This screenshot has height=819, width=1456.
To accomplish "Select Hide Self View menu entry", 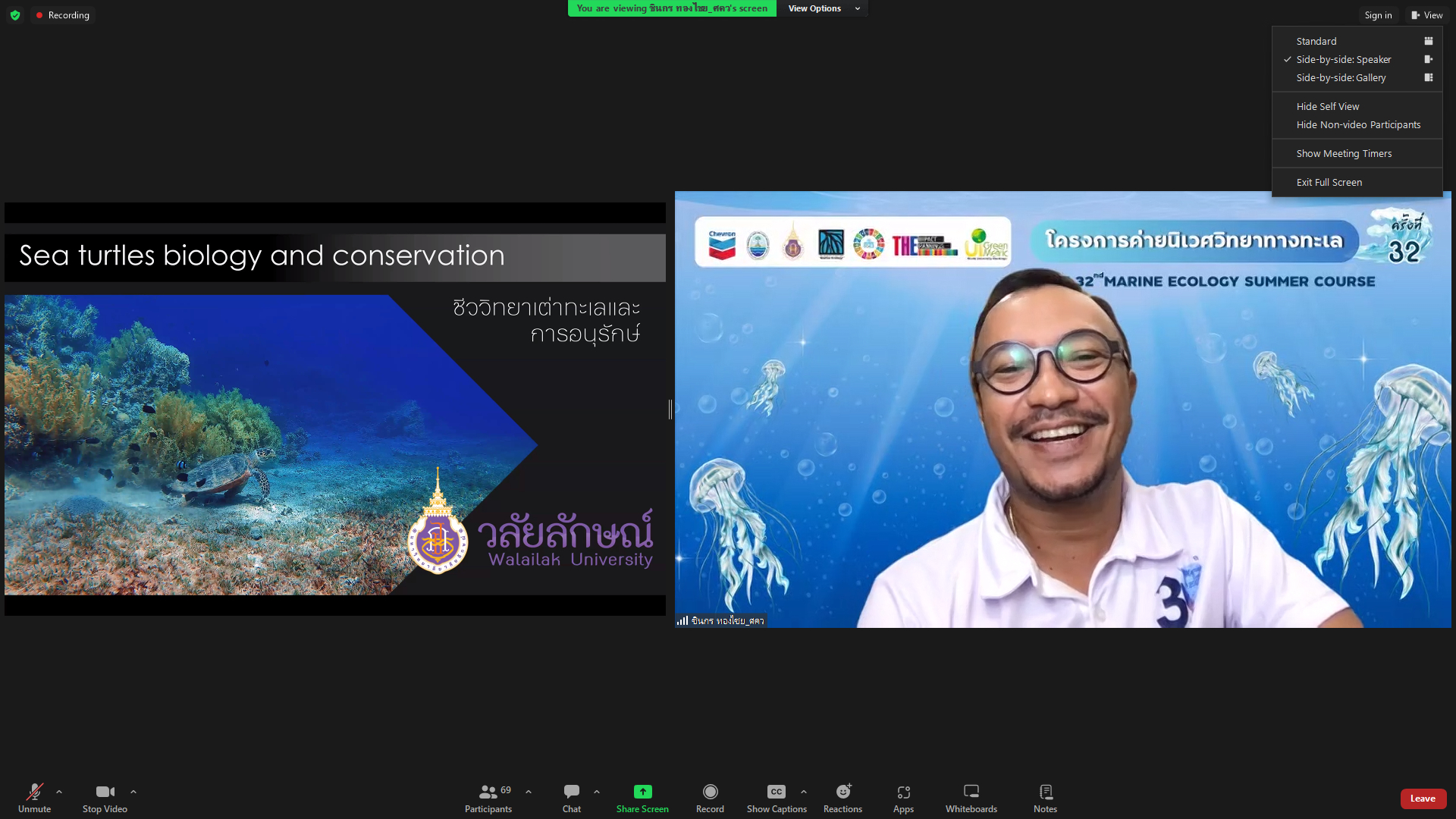I will 1327,106.
